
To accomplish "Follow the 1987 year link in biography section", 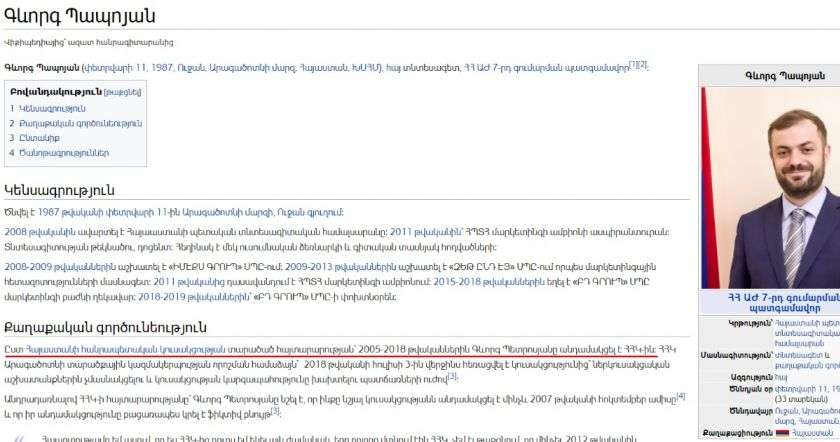I will tap(47, 212).
